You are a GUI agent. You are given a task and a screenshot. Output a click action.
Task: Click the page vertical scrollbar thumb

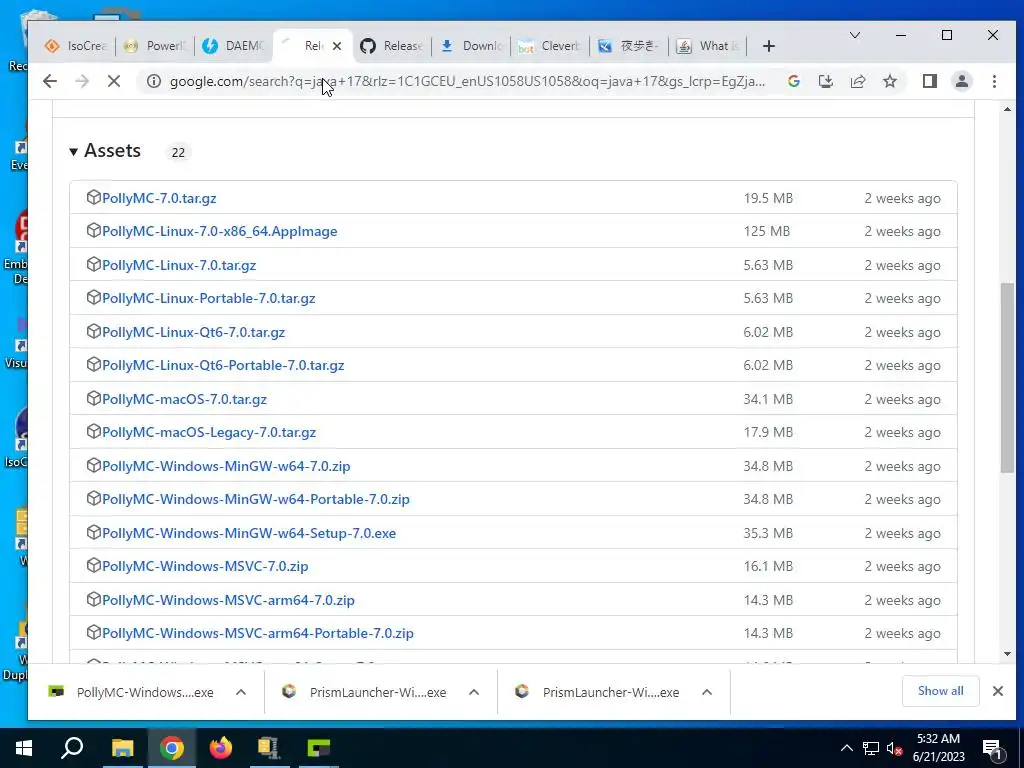click(1007, 377)
